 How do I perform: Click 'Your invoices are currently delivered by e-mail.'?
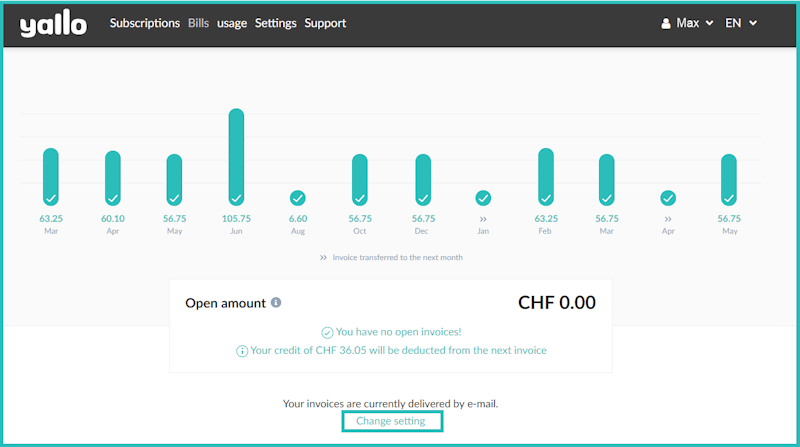[x=390, y=404]
